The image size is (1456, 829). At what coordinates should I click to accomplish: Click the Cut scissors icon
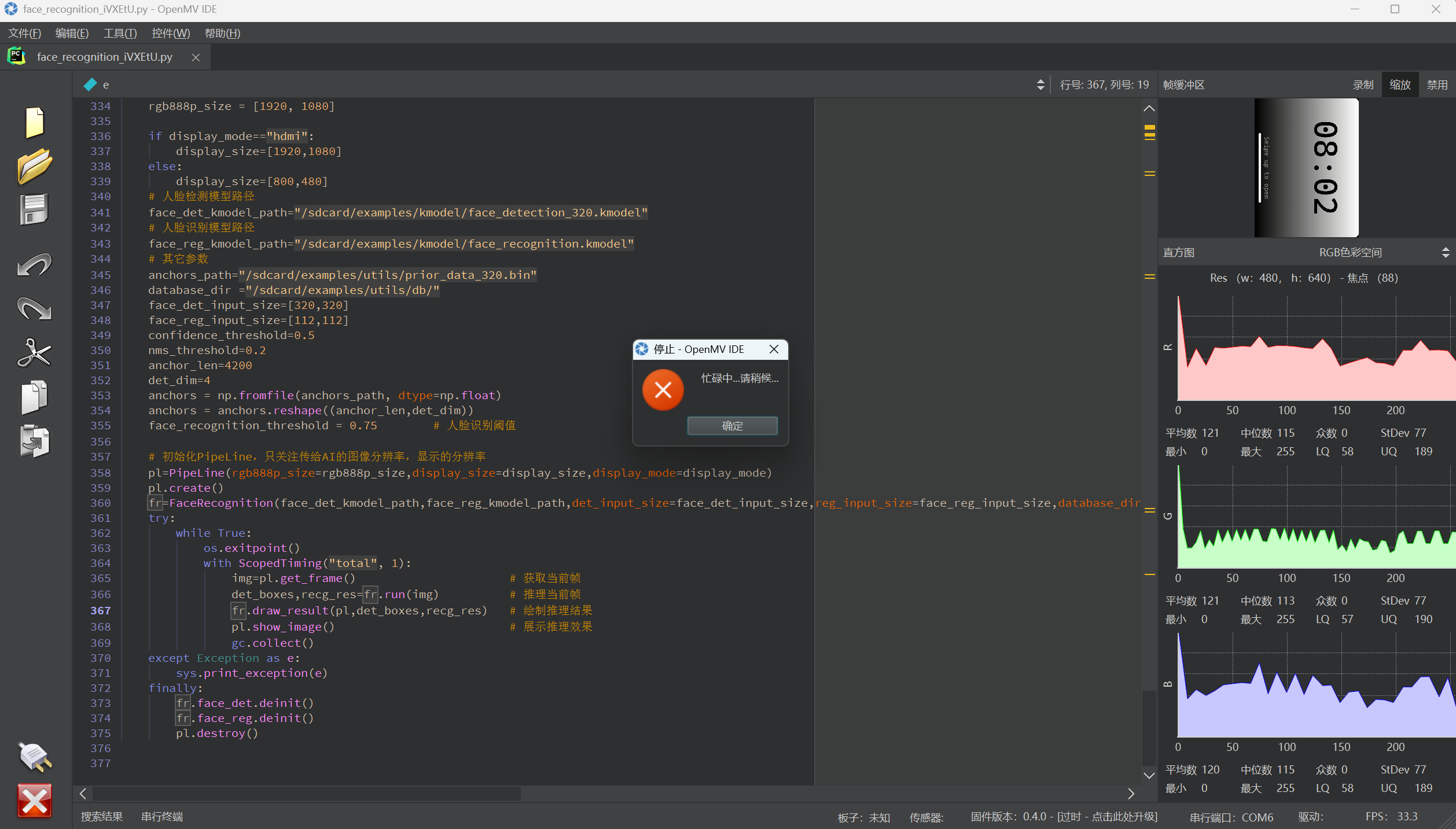(35, 352)
